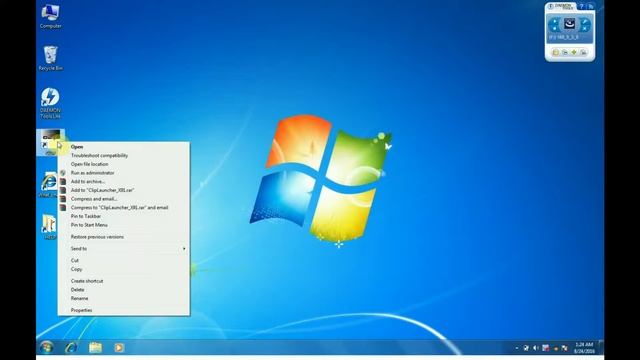Click the gadget virtual drive disc image
This screenshot has height=360, width=640.
(x=569, y=24)
